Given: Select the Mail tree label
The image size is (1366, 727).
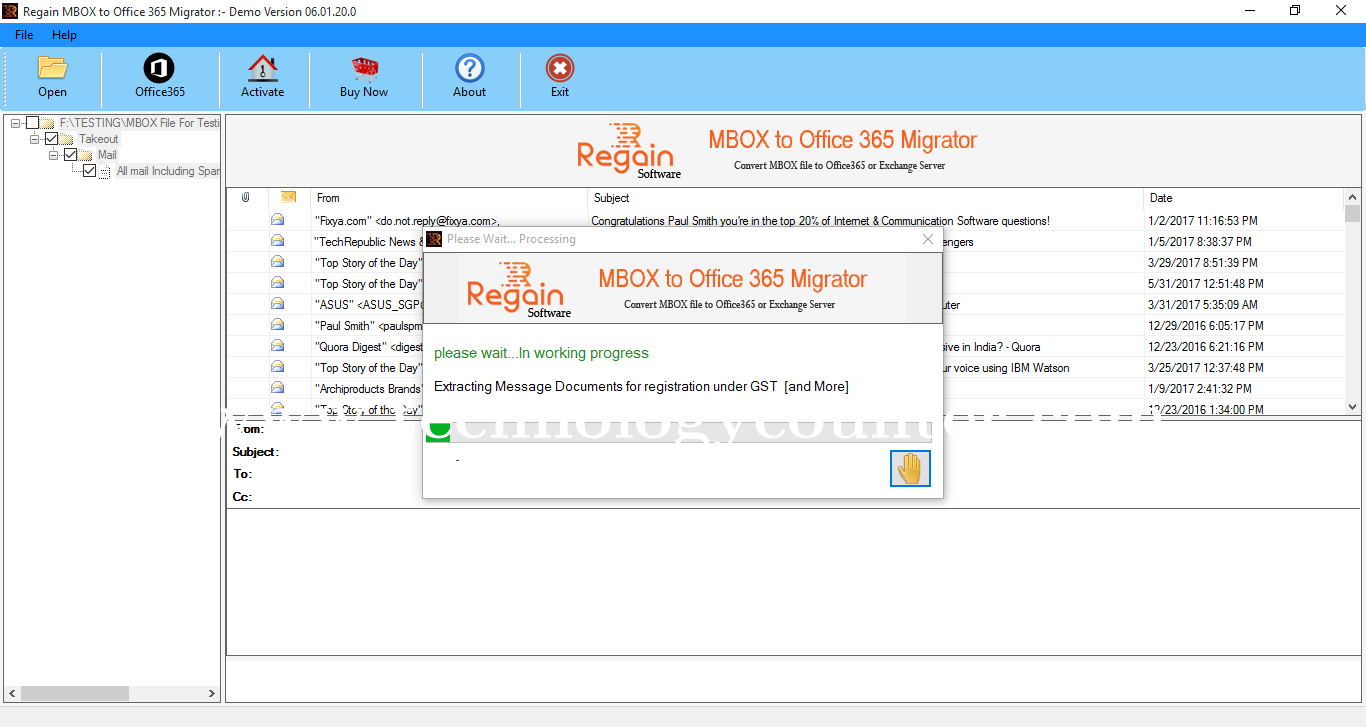Looking at the screenshot, I should point(107,155).
